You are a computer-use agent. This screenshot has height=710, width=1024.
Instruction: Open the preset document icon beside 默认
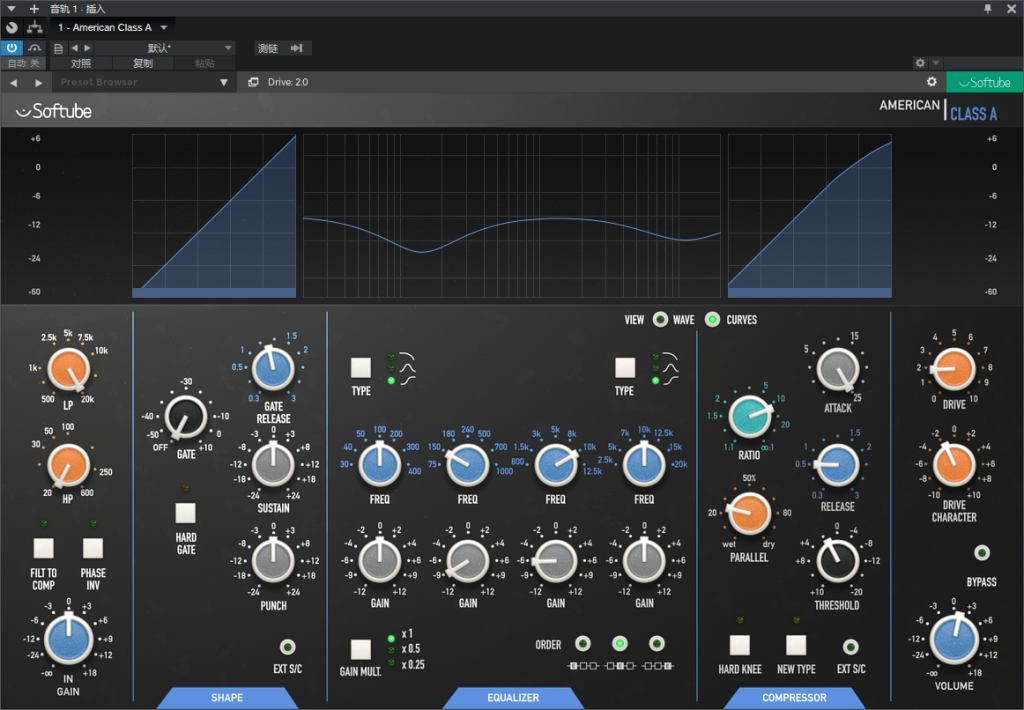click(x=58, y=48)
